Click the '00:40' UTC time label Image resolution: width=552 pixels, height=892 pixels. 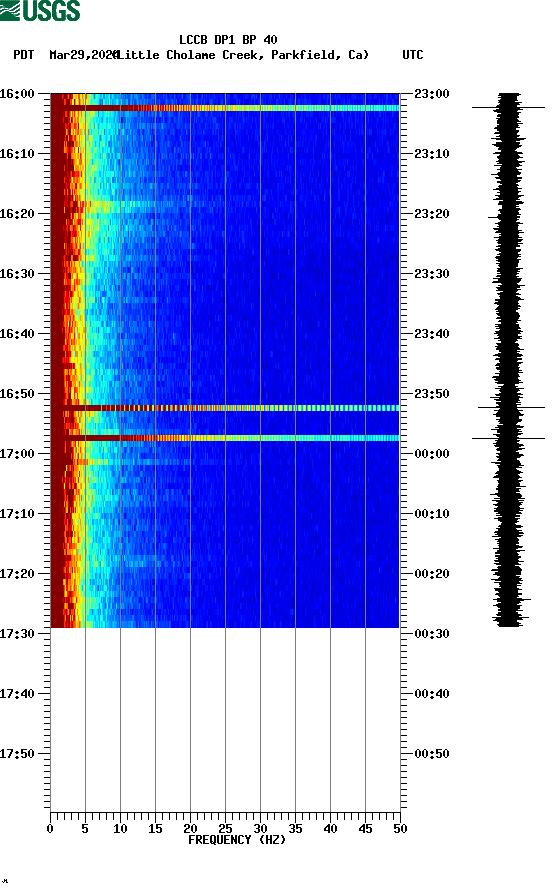pos(432,694)
